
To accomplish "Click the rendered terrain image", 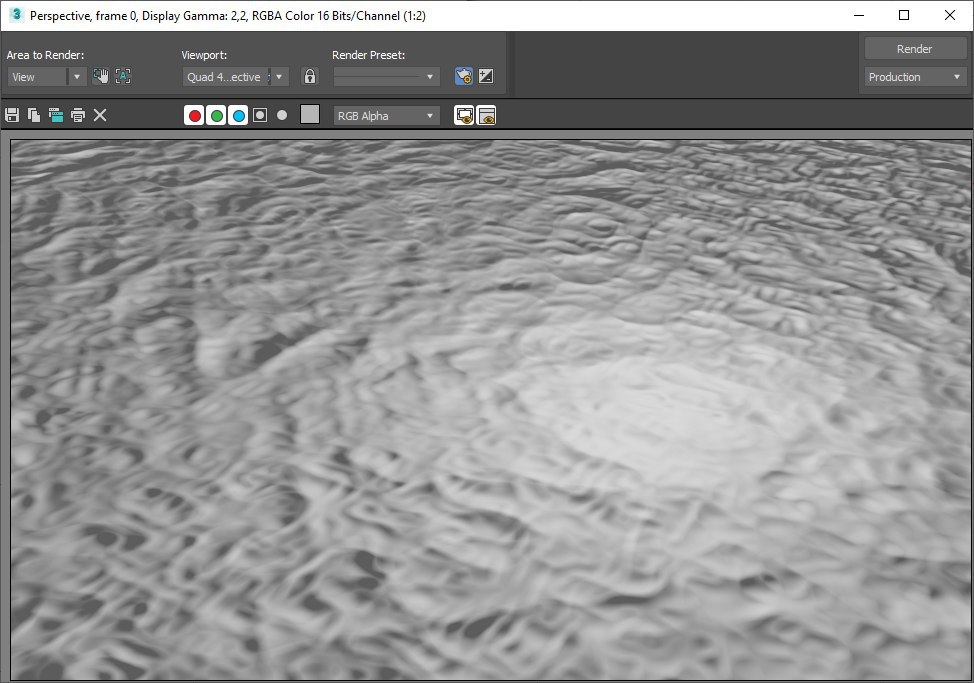I will 491,410.
